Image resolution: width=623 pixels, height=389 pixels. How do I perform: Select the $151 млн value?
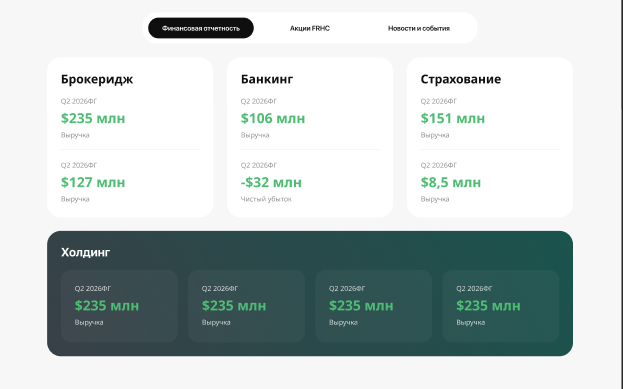(x=453, y=118)
